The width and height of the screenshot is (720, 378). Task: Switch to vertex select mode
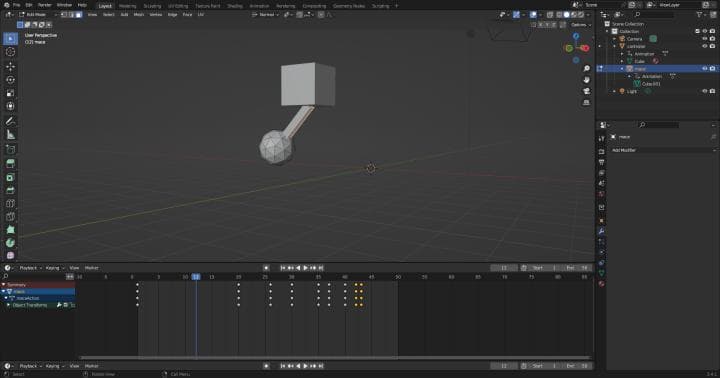point(63,15)
